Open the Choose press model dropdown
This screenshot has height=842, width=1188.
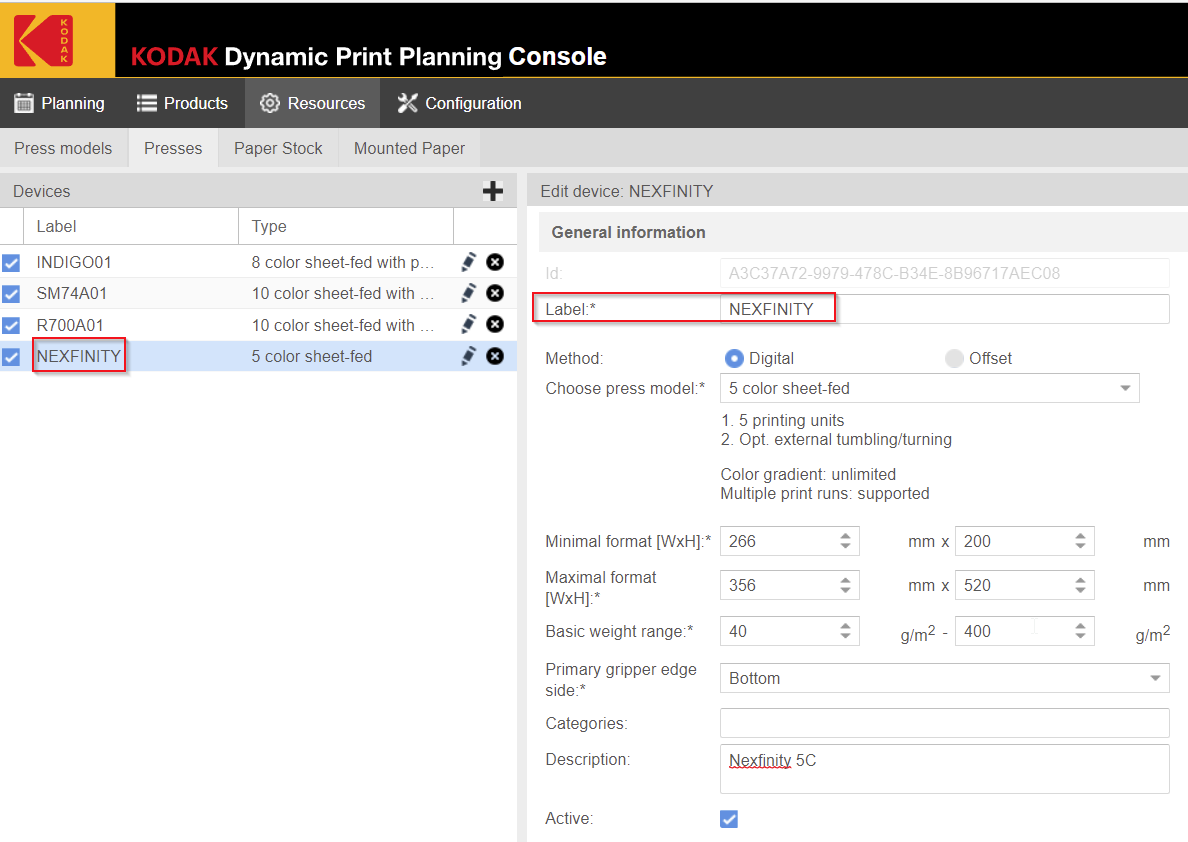point(929,388)
